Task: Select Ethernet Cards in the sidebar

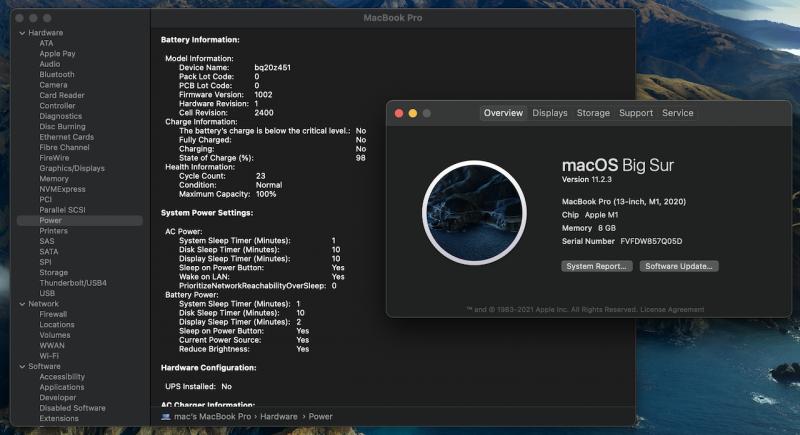Action: (66, 137)
